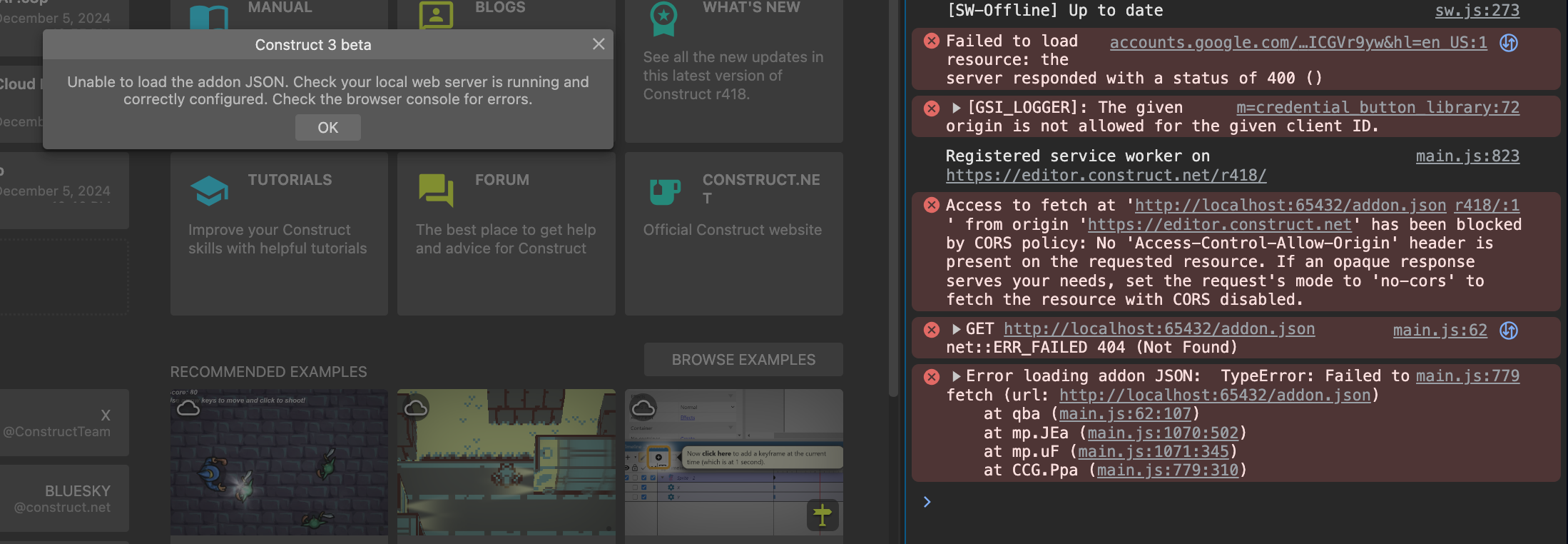Screen dimensions: 1568x544
Task: Click the Forum speech bubbles icon
Action: (x=437, y=191)
